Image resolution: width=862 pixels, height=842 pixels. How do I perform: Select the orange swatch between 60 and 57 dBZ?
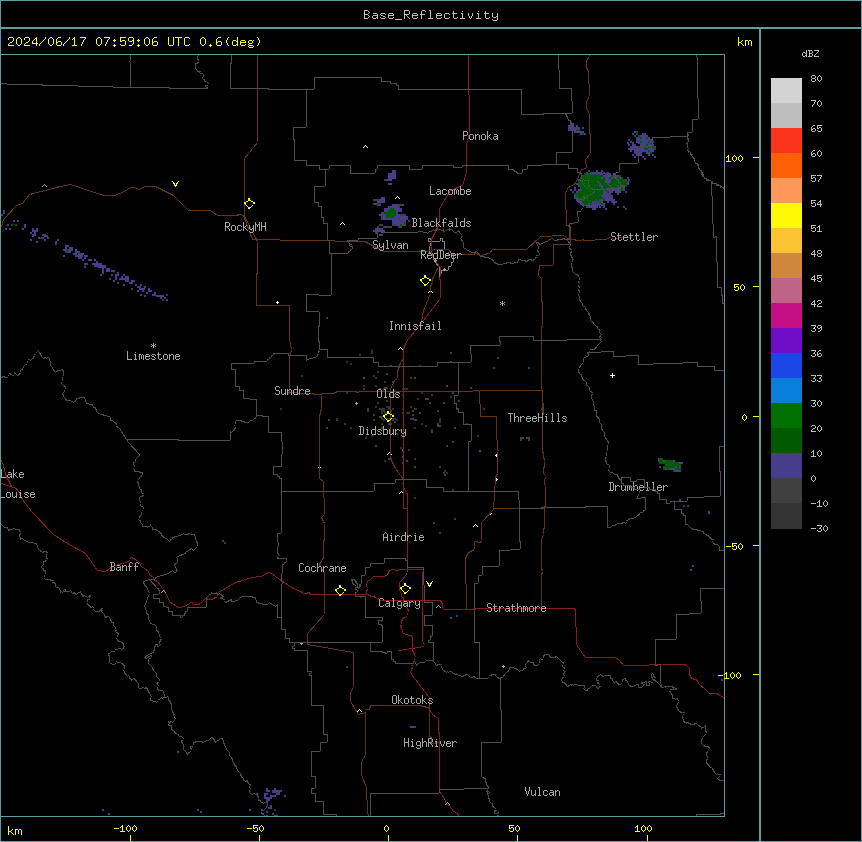786,165
